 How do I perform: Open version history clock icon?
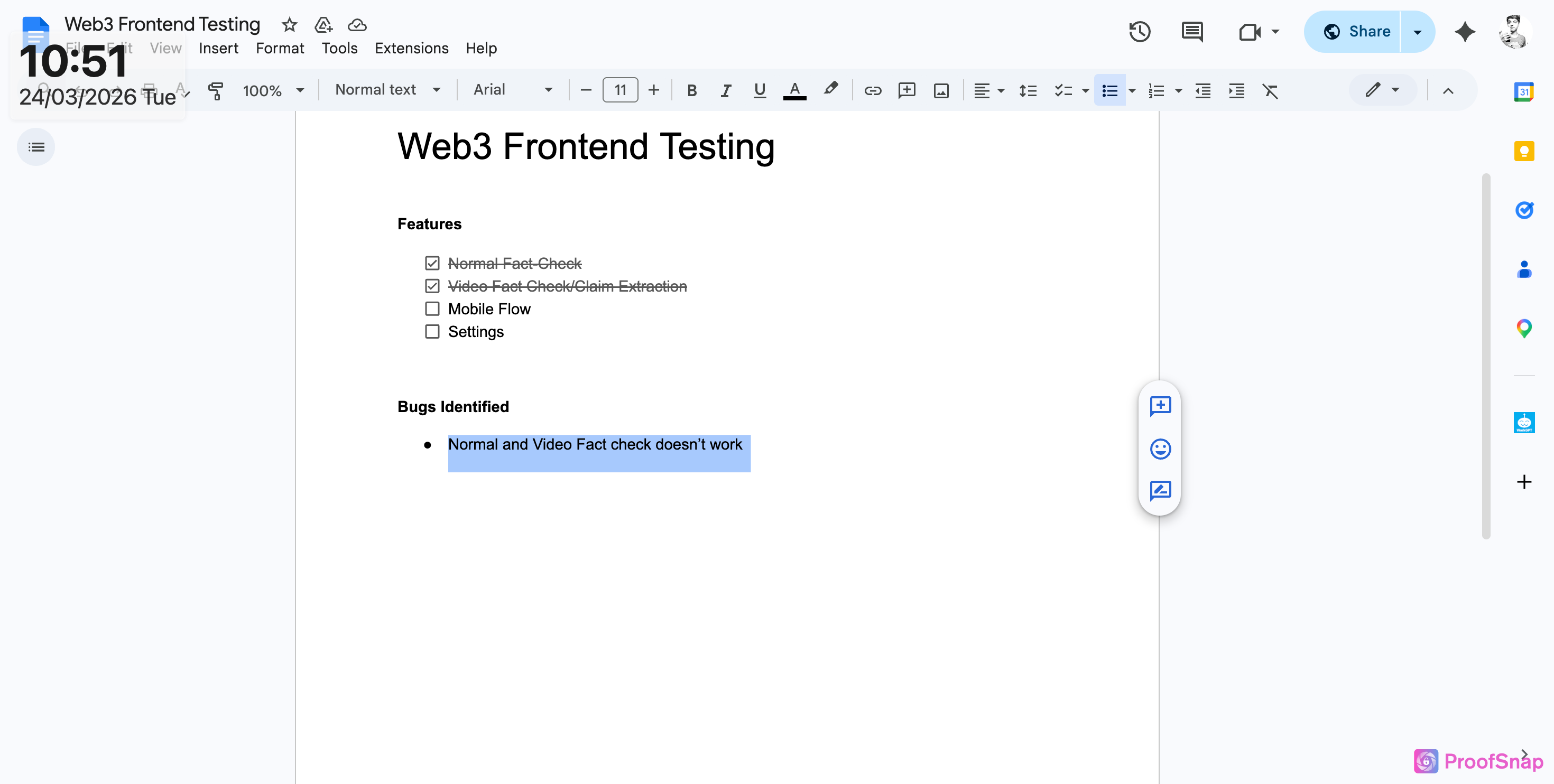pos(1140,31)
